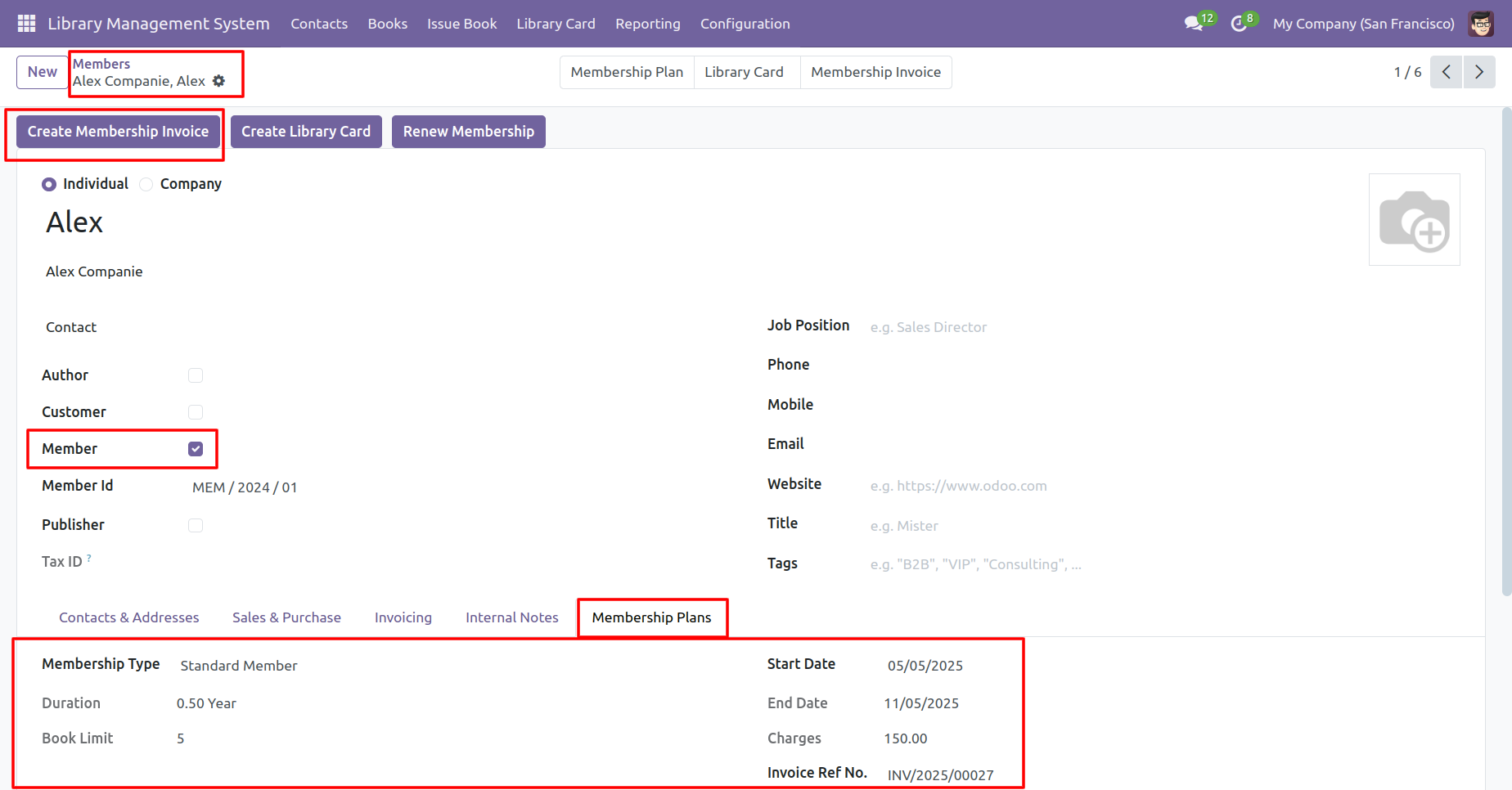The height and width of the screenshot is (790, 1512).
Task: Click the gear icon beside record name
Action: (219, 81)
